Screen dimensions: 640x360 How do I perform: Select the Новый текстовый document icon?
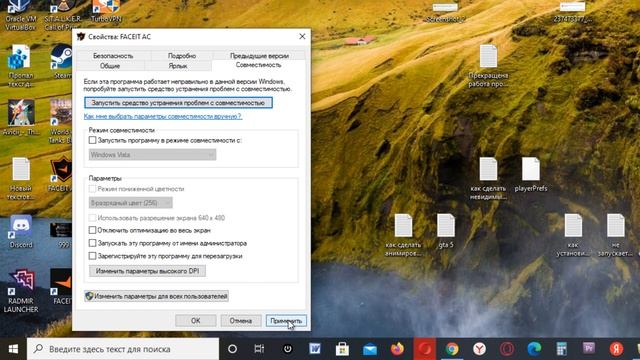pyautogui.click(x=20, y=179)
